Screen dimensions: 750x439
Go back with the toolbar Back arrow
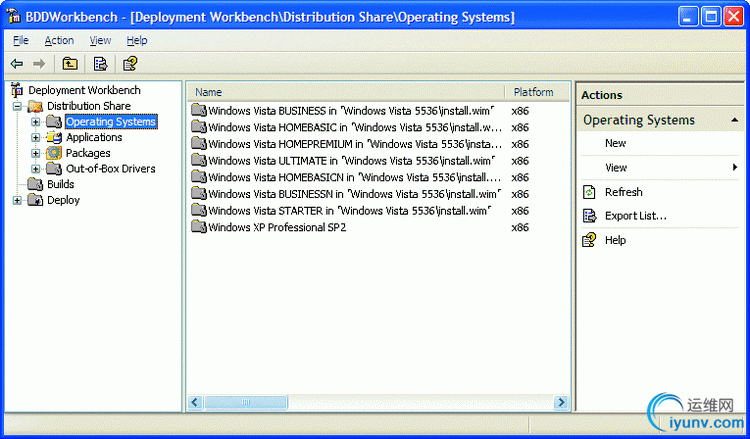click(x=17, y=64)
